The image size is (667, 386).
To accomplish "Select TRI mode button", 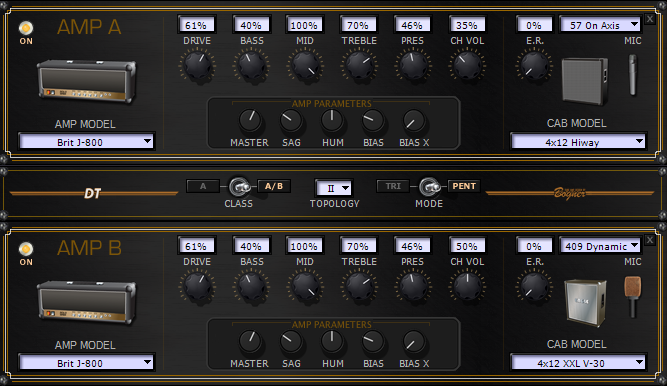I will 393,186.
